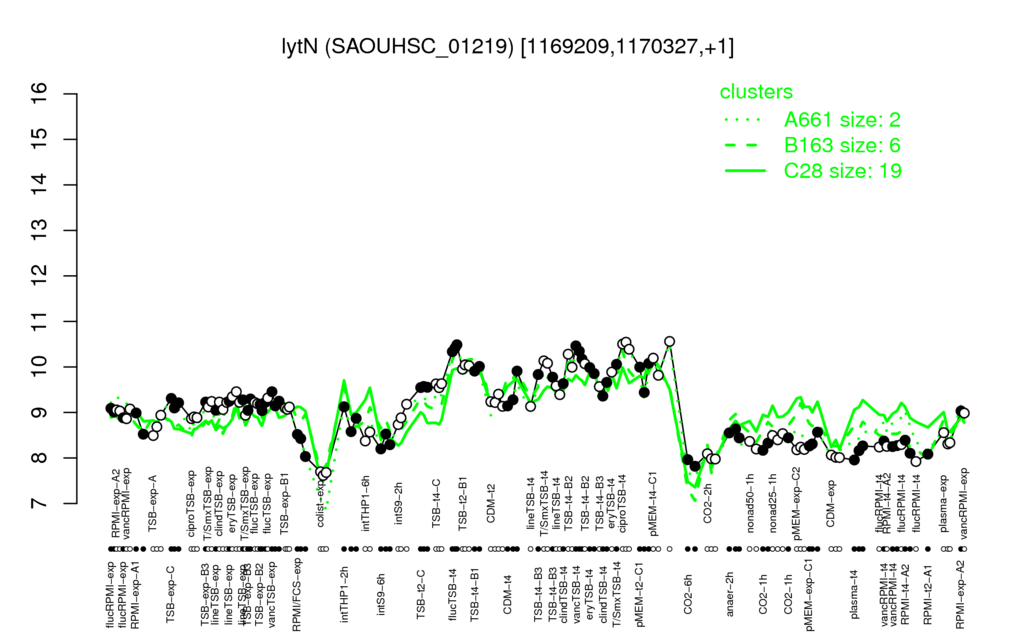Click the upper label TSB-t4-C
1024x640 pixels.
437,502
